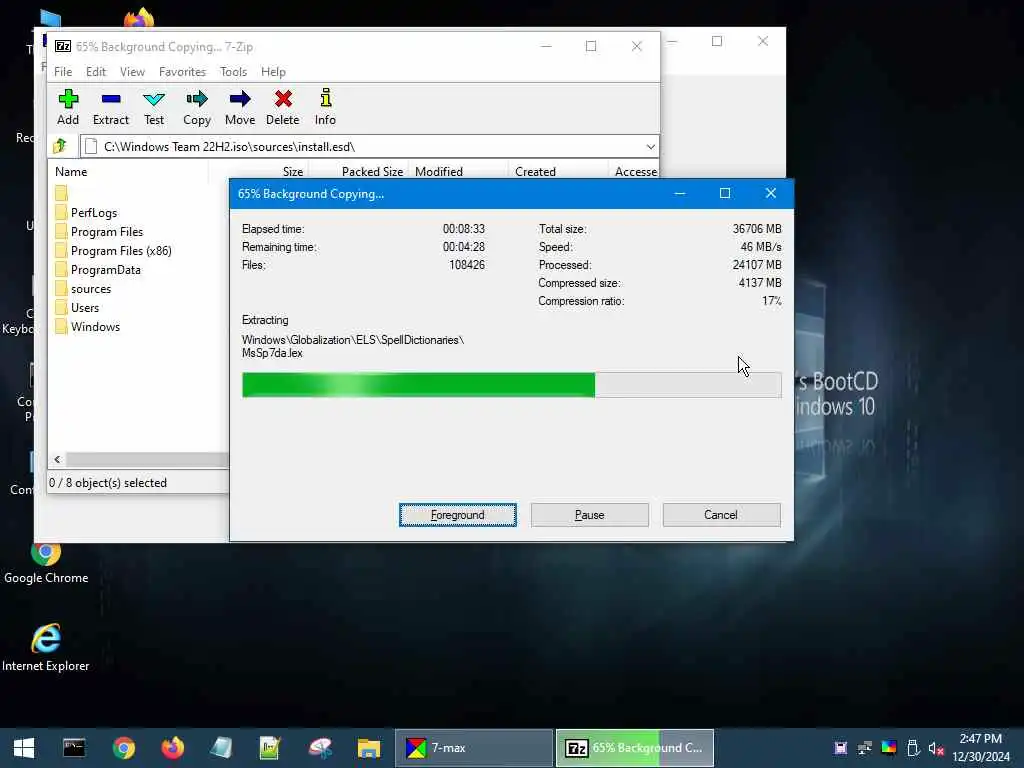This screenshot has height=768, width=1024.
Task: Minimize the Background Copying dialog
Action: point(679,193)
